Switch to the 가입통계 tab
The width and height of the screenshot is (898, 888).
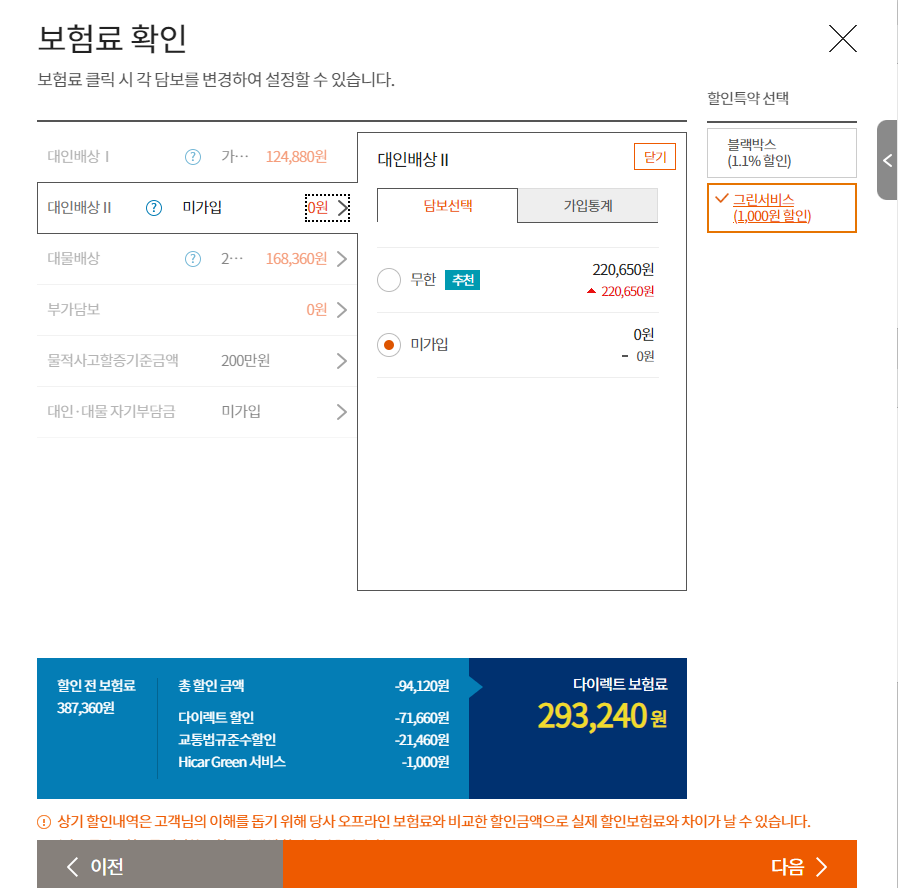click(x=588, y=205)
